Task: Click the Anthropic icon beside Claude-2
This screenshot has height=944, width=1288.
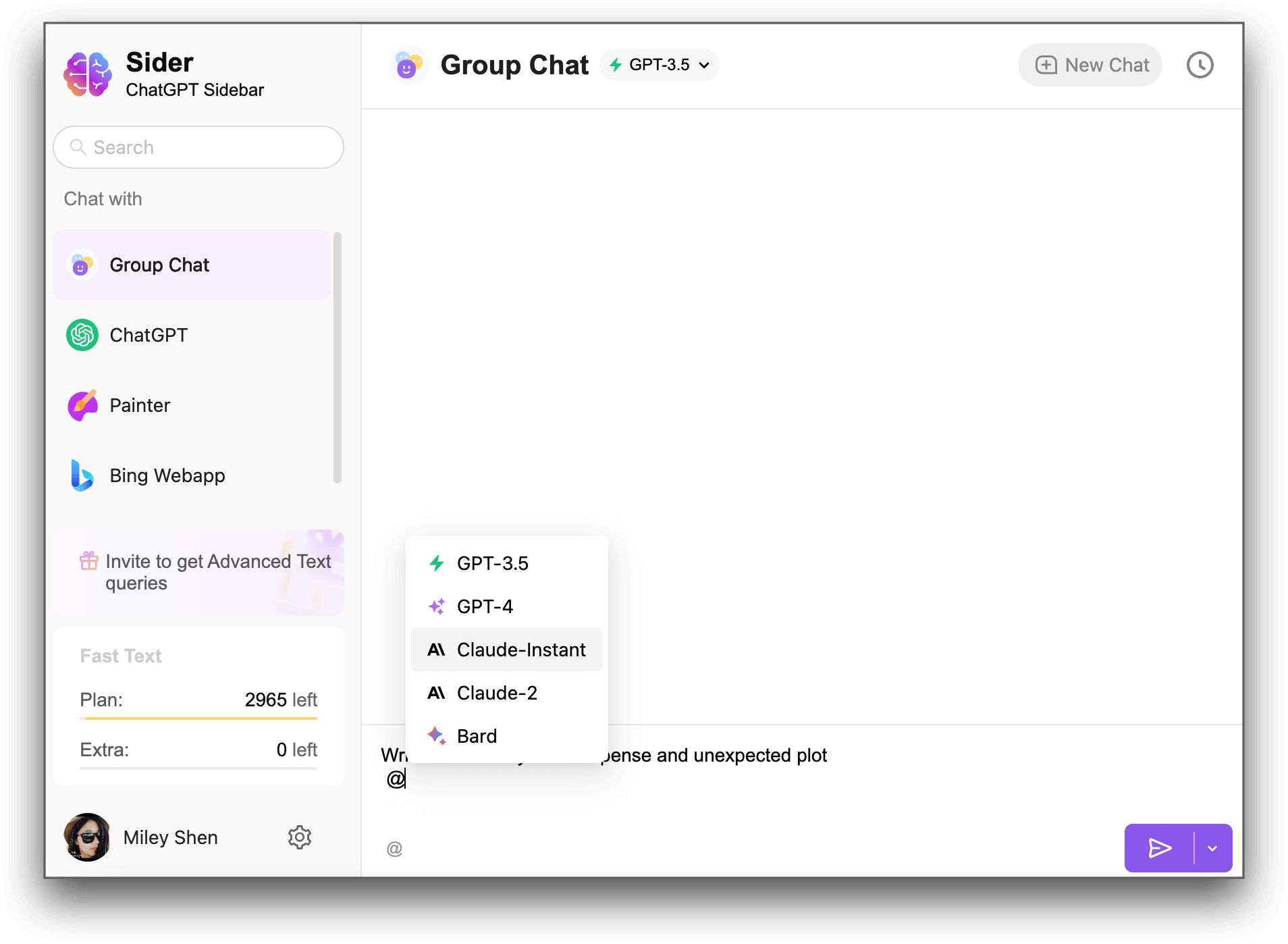Action: [437, 693]
